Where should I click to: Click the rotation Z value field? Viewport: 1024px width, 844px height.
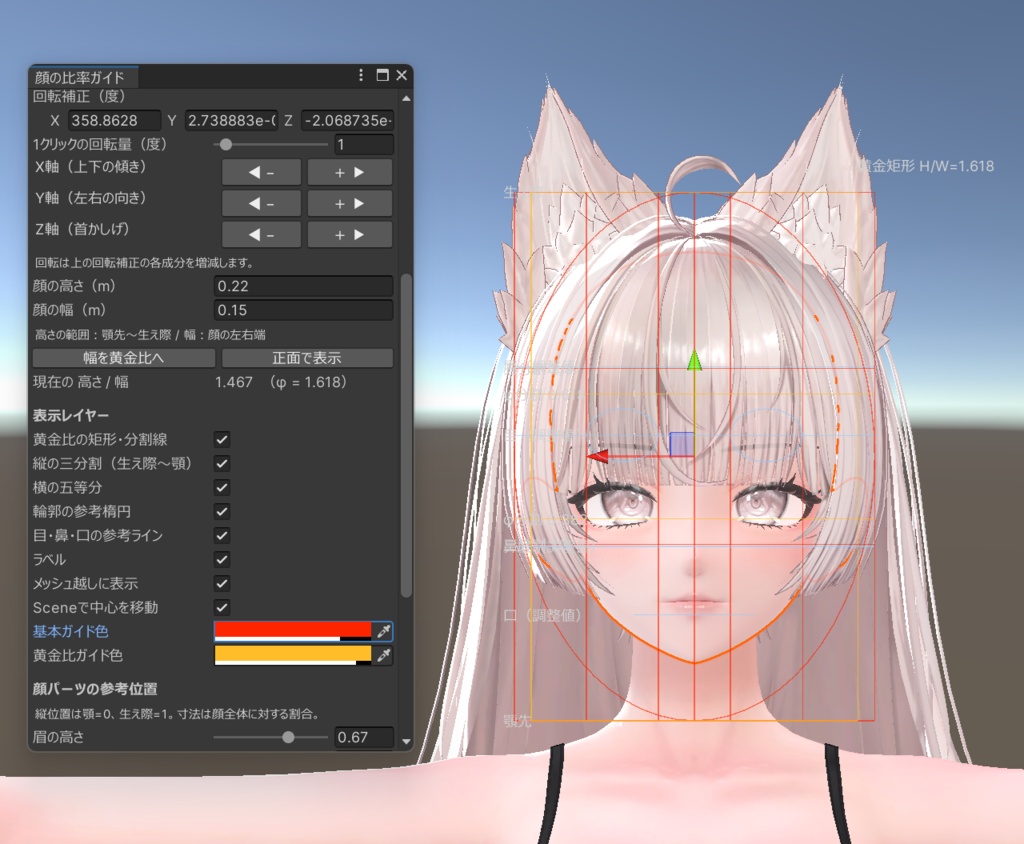pos(347,120)
